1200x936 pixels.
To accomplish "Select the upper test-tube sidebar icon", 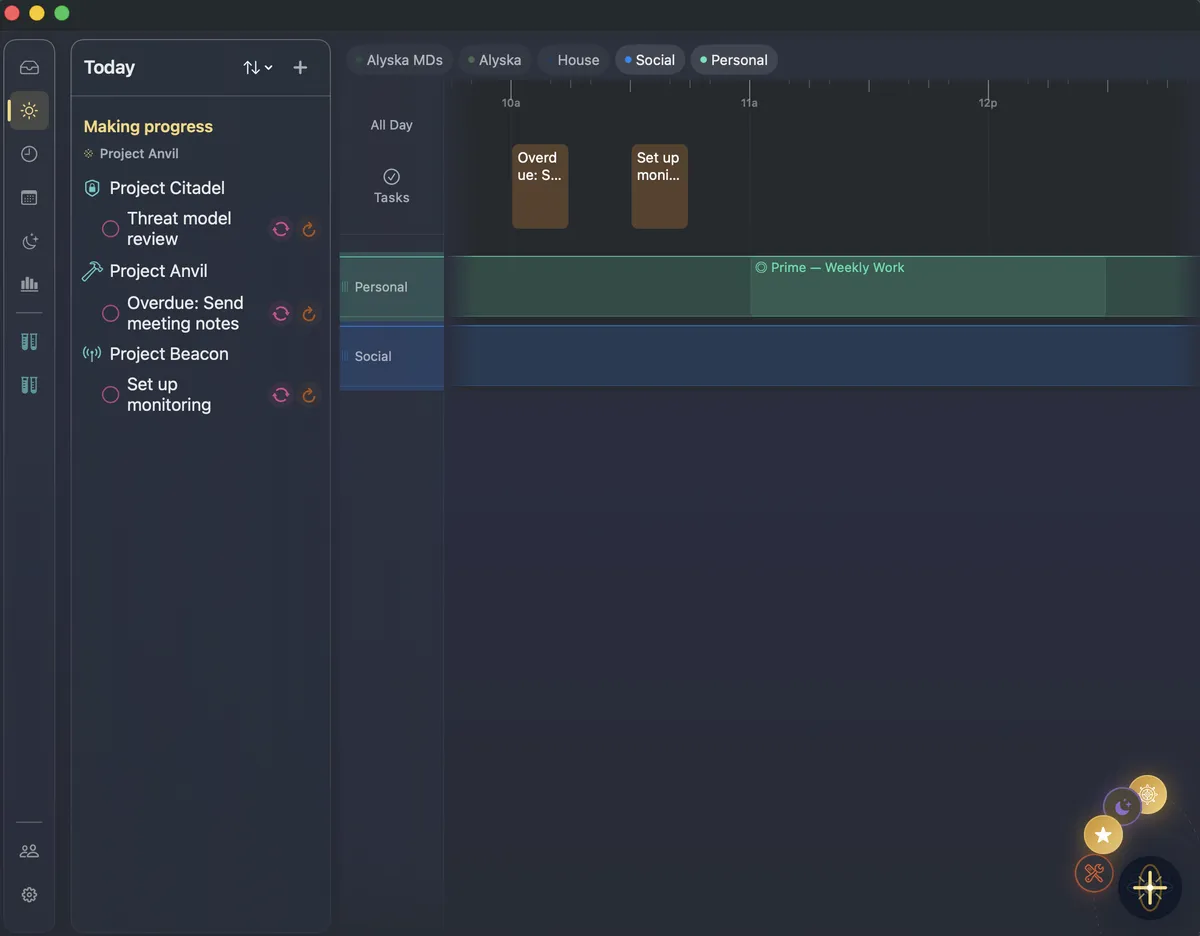I will point(29,341).
